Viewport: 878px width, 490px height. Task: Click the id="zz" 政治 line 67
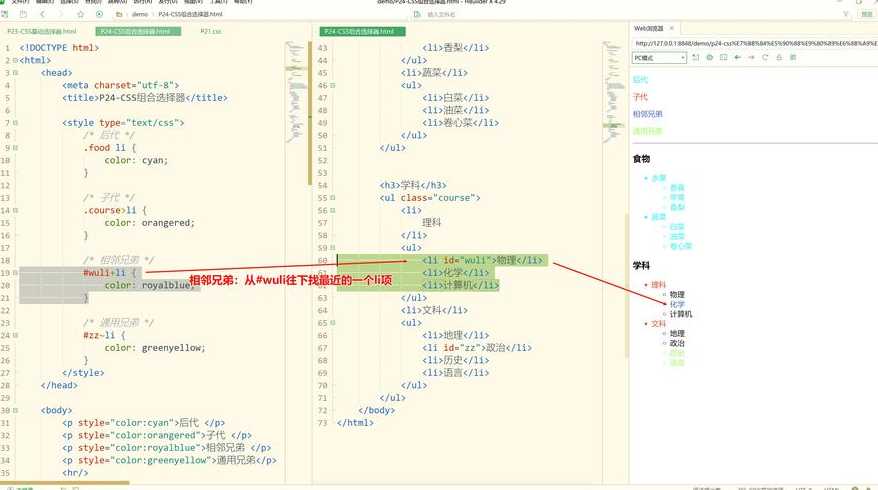tap(477, 348)
